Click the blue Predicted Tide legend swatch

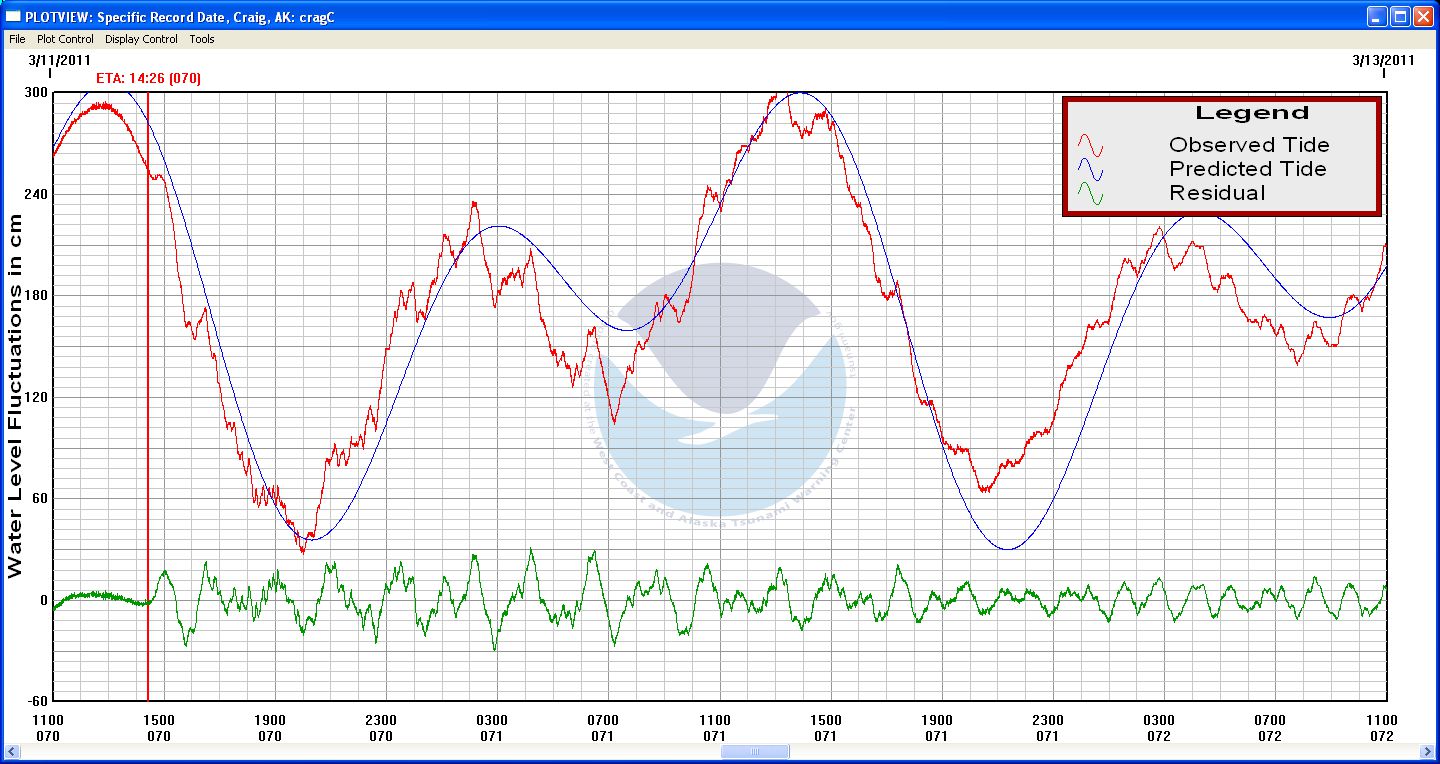click(1090, 170)
